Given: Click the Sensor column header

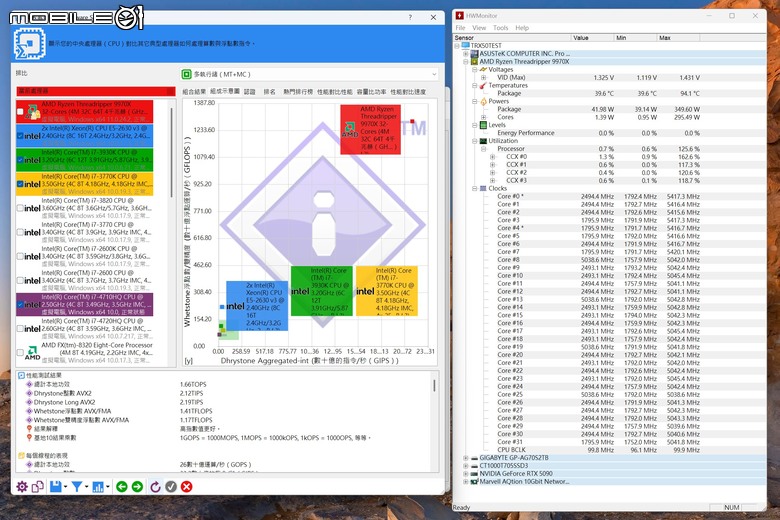Looking at the screenshot, I should point(511,38).
